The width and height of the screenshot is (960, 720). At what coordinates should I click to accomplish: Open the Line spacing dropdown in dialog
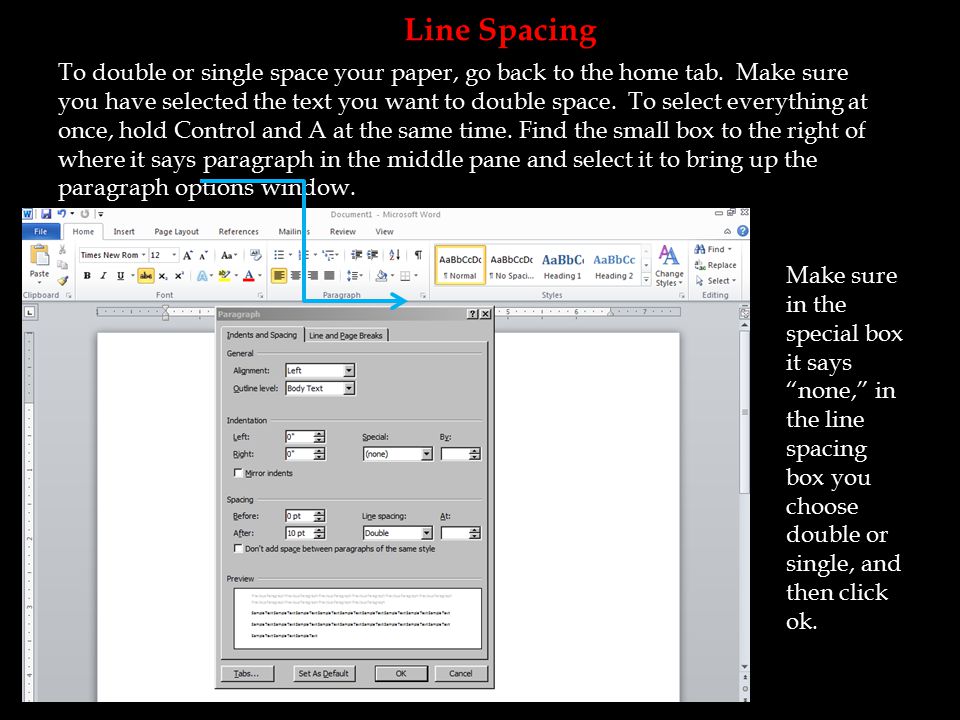click(427, 533)
